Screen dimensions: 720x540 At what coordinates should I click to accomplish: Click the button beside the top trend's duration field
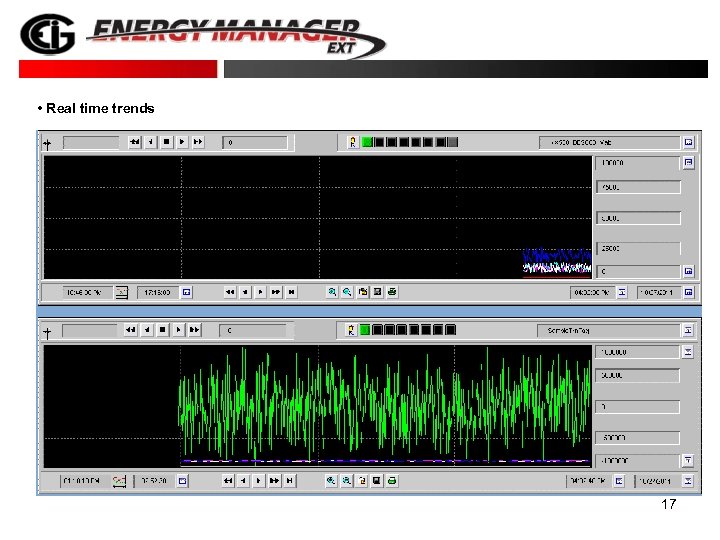pyautogui.click(x=622, y=292)
